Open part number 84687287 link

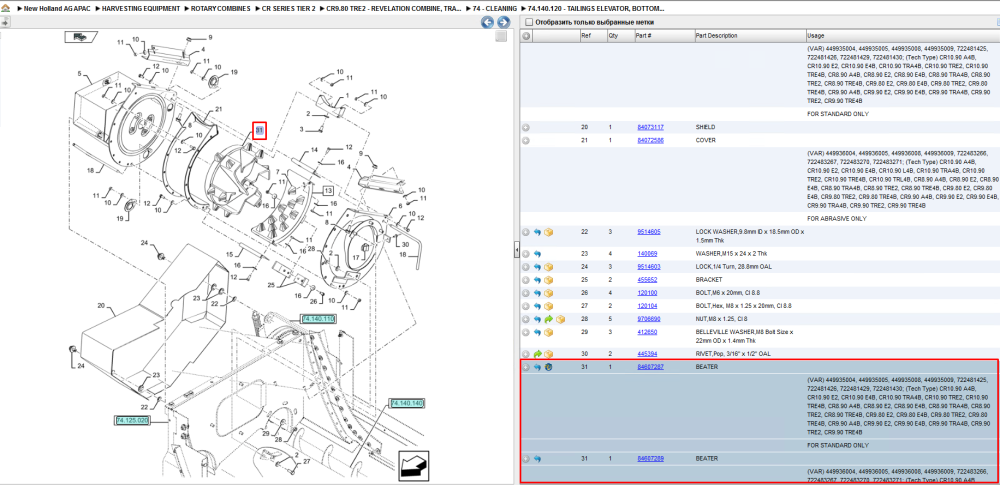click(x=651, y=367)
